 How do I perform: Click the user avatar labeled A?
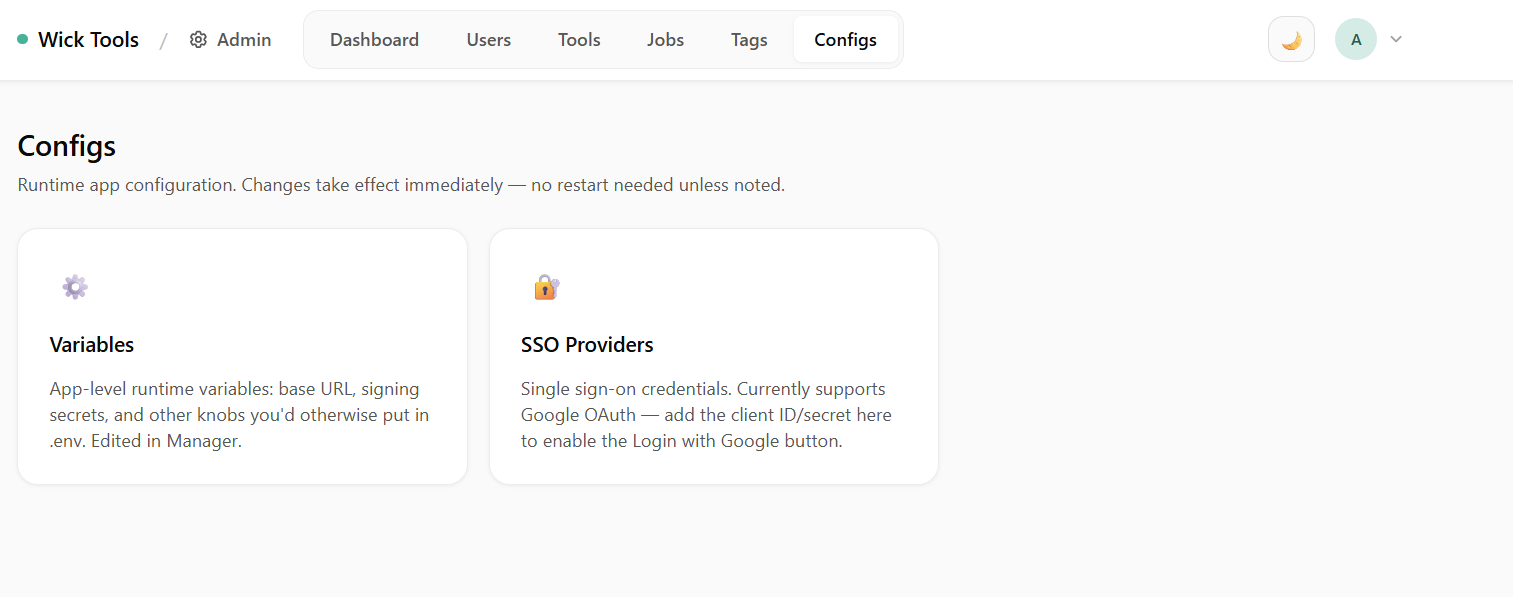tap(1355, 40)
